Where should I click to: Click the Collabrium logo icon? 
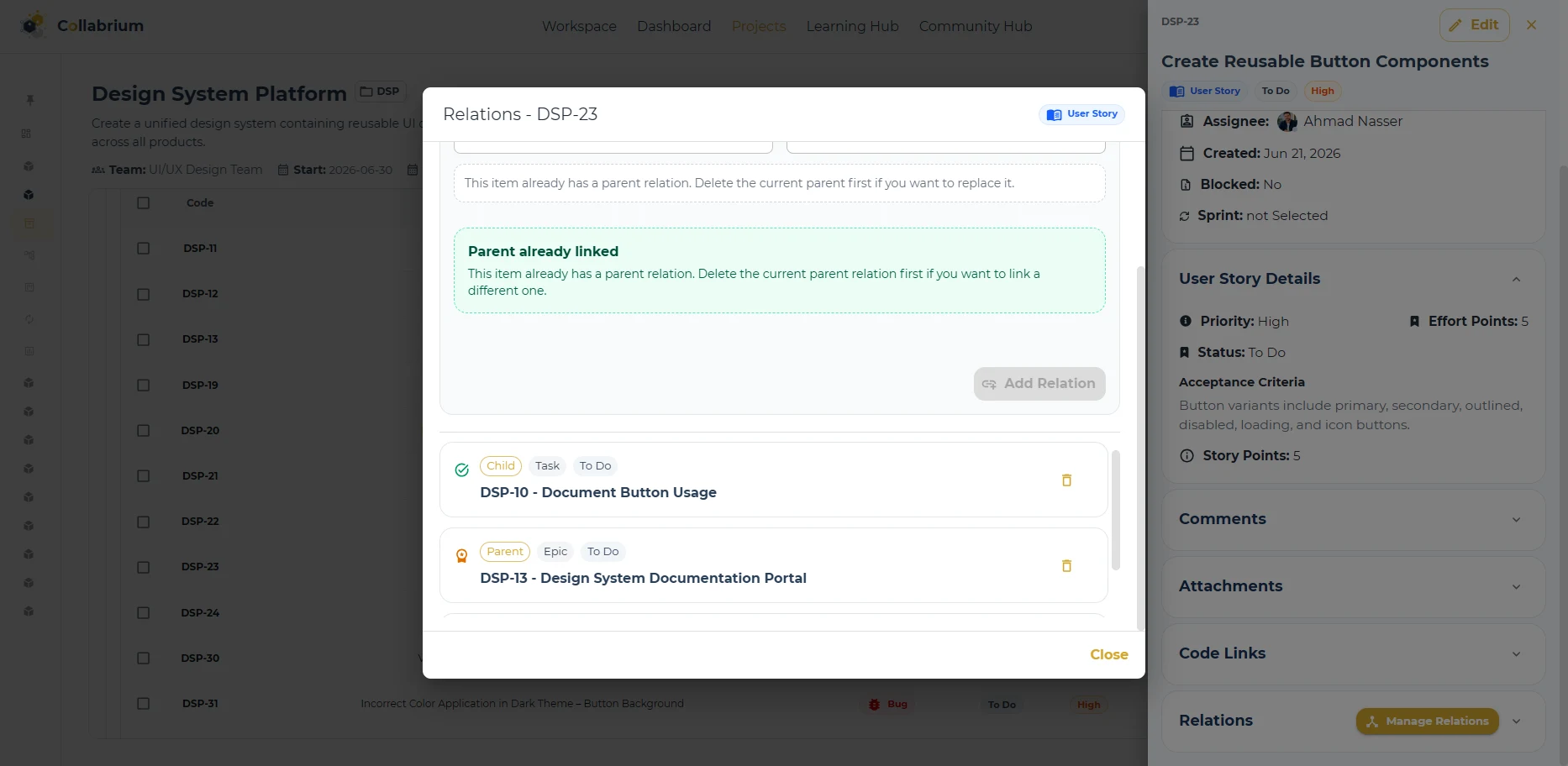tap(33, 25)
